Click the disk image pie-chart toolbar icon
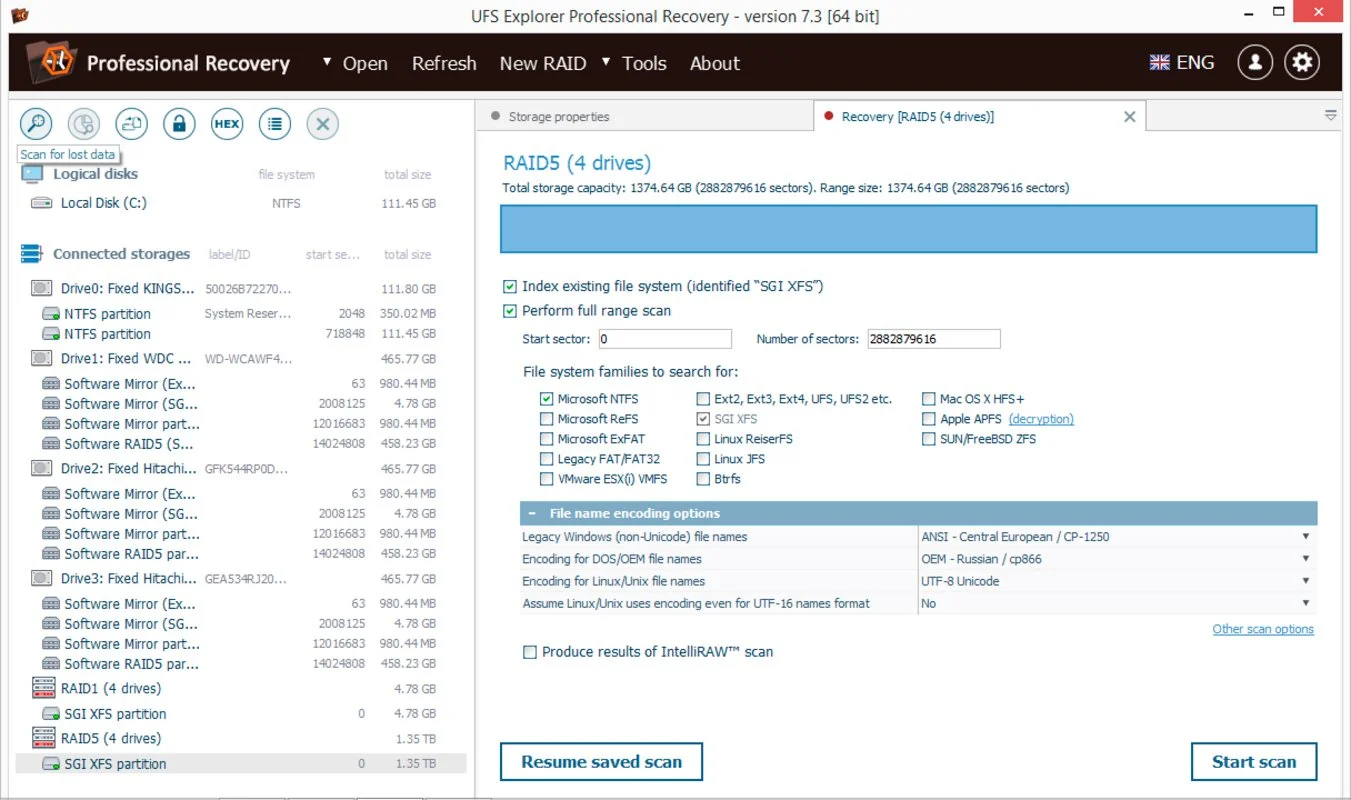This screenshot has height=800, width=1351. pos(84,124)
